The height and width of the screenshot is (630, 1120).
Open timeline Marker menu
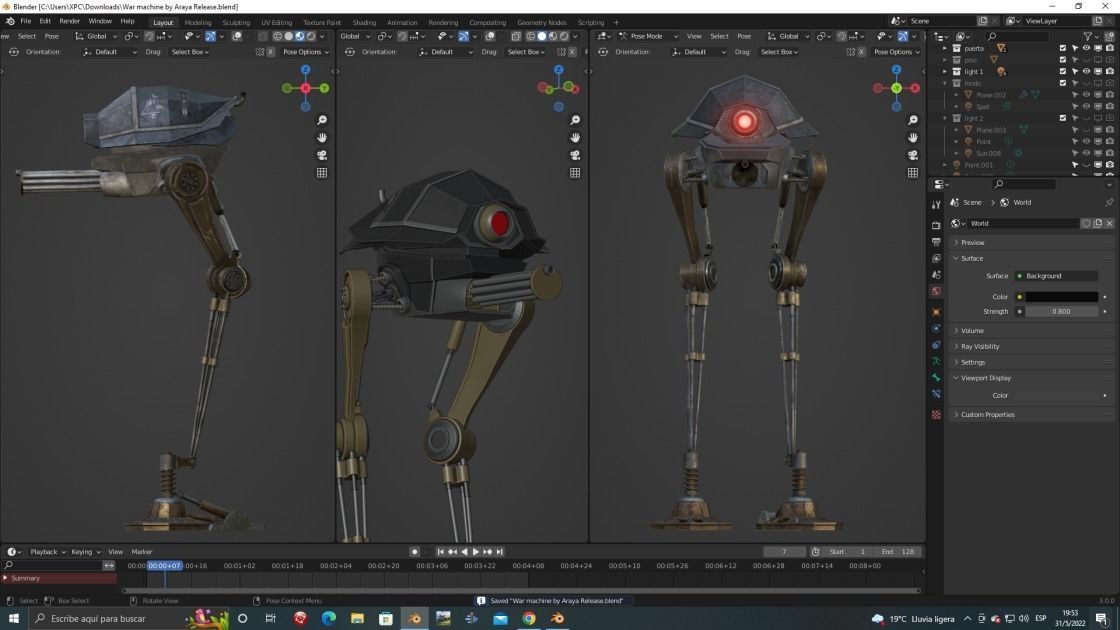click(141, 551)
